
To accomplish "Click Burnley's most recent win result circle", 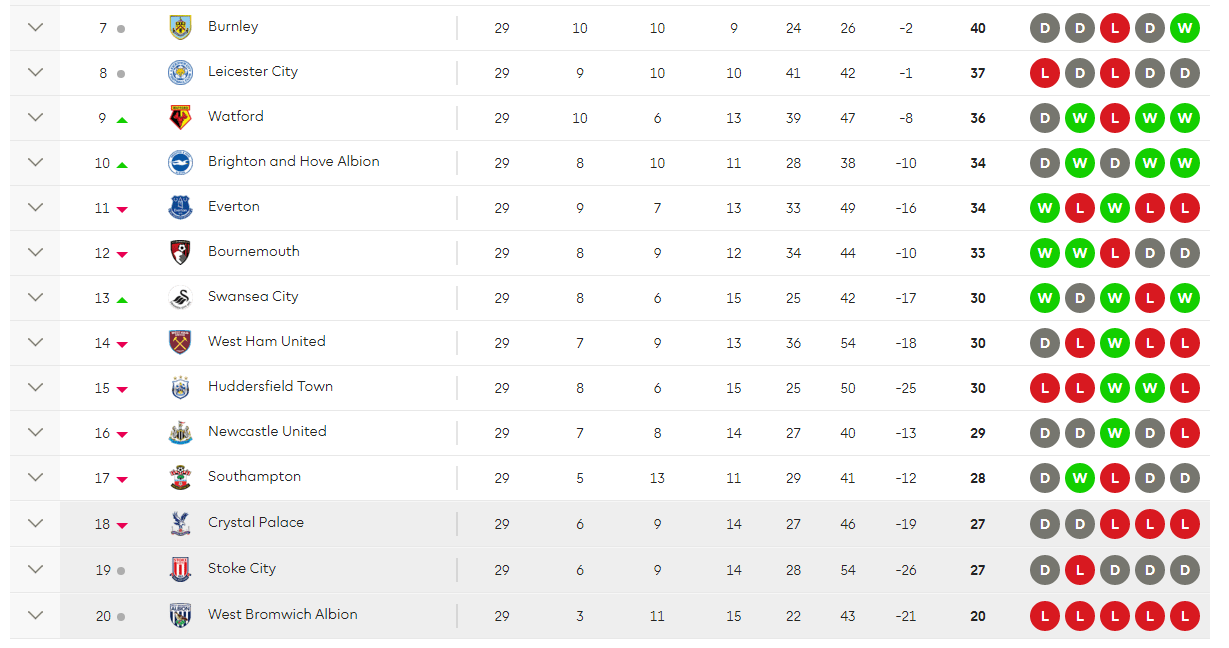I will pos(1184,28).
